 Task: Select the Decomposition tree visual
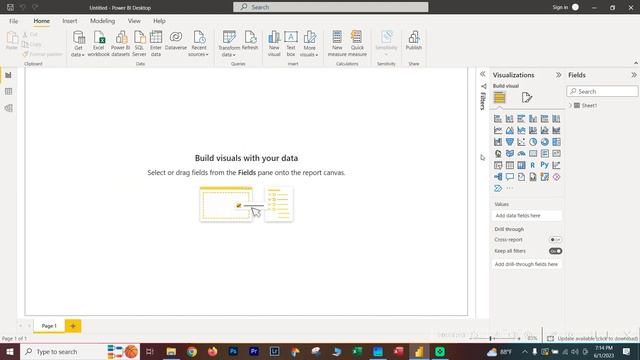498,177
